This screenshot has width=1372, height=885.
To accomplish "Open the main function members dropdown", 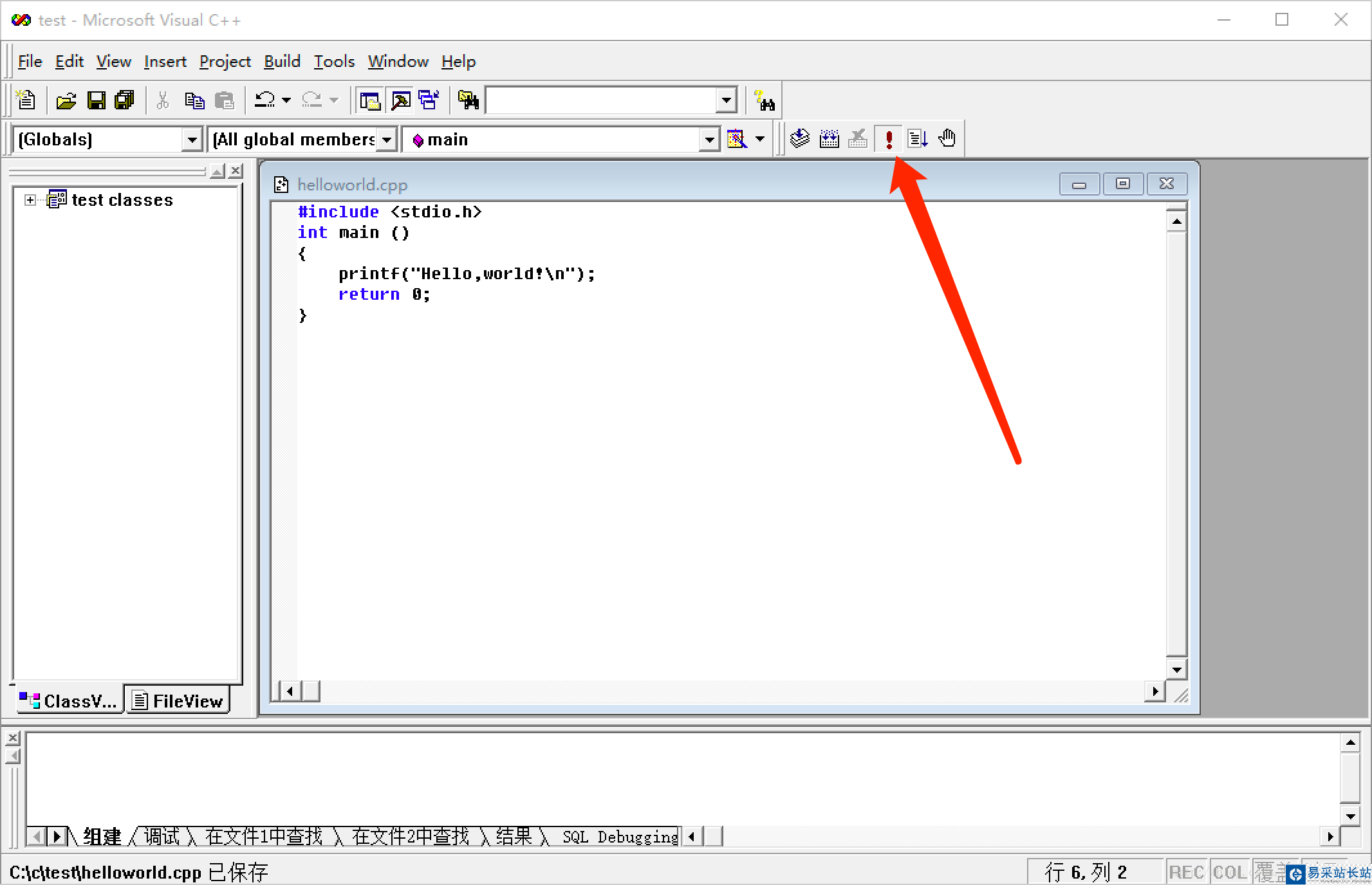I will click(x=709, y=140).
